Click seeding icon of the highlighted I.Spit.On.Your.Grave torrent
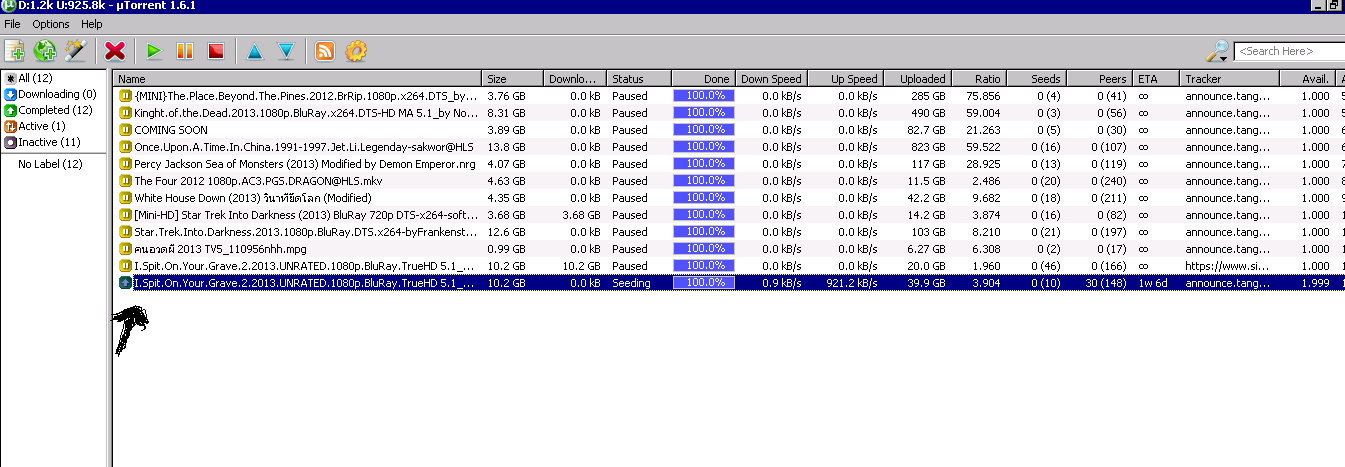1345x467 pixels. [125, 283]
